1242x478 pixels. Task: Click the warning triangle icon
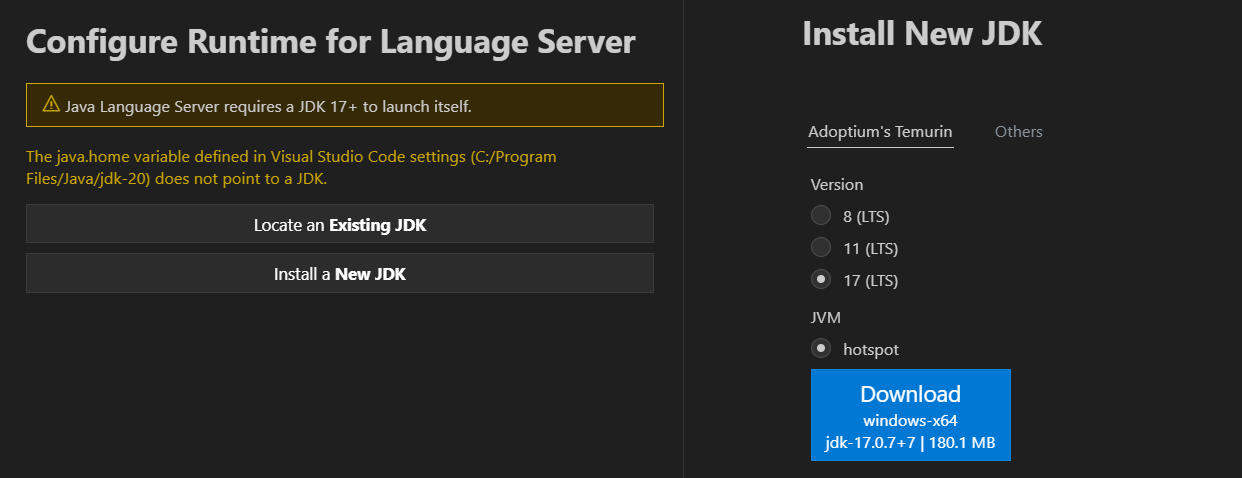(x=51, y=104)
